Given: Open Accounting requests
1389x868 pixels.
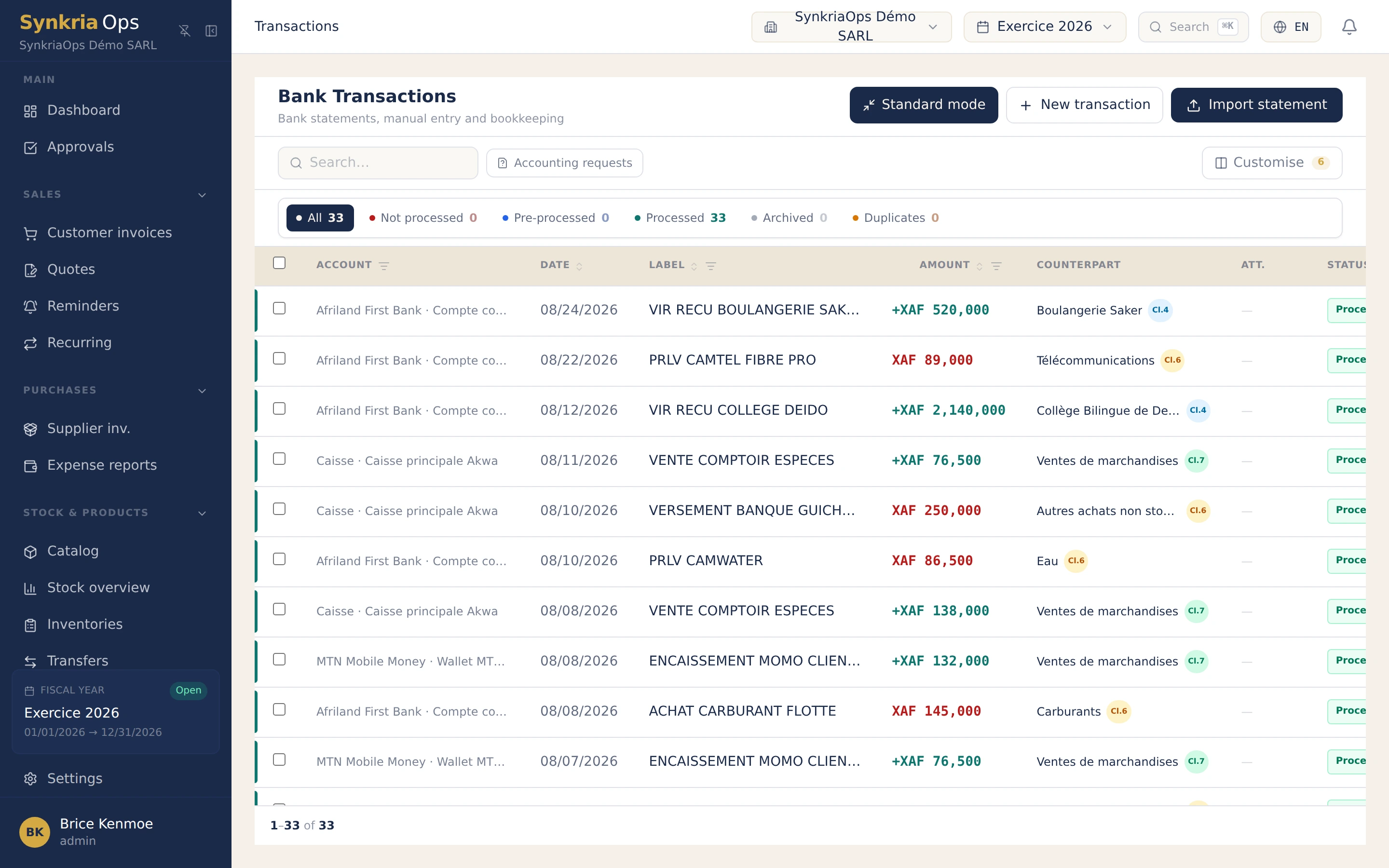Looking at the screenshot, I should [x=564, y=163].
